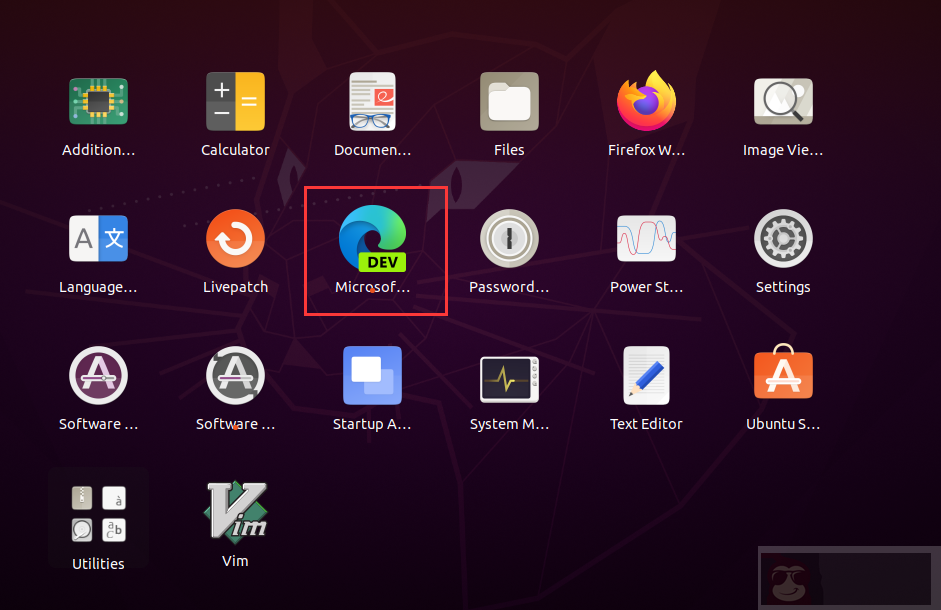941x610 pixels.
Task: Open the Image Viewer
Action: tap(783, 101)
